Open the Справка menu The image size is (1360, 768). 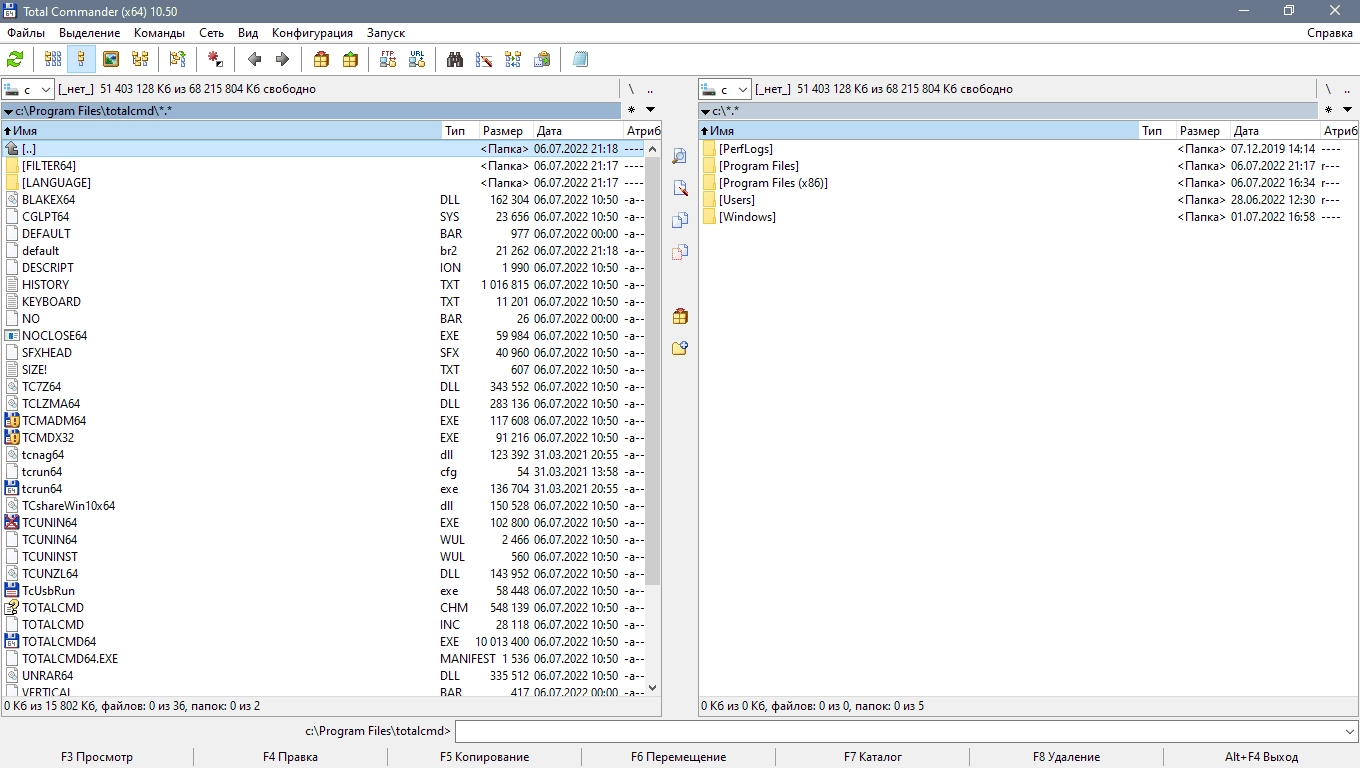[x=1330, y=33]
